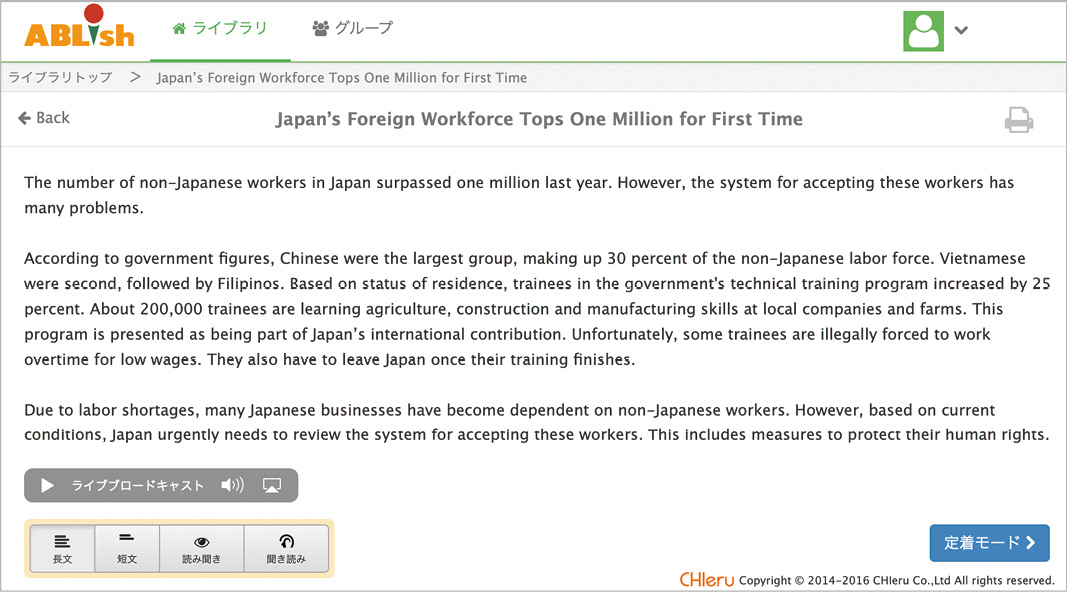Screen dimensions: 1067x592
Task: Click the 定着モード button
Action: 989,543
